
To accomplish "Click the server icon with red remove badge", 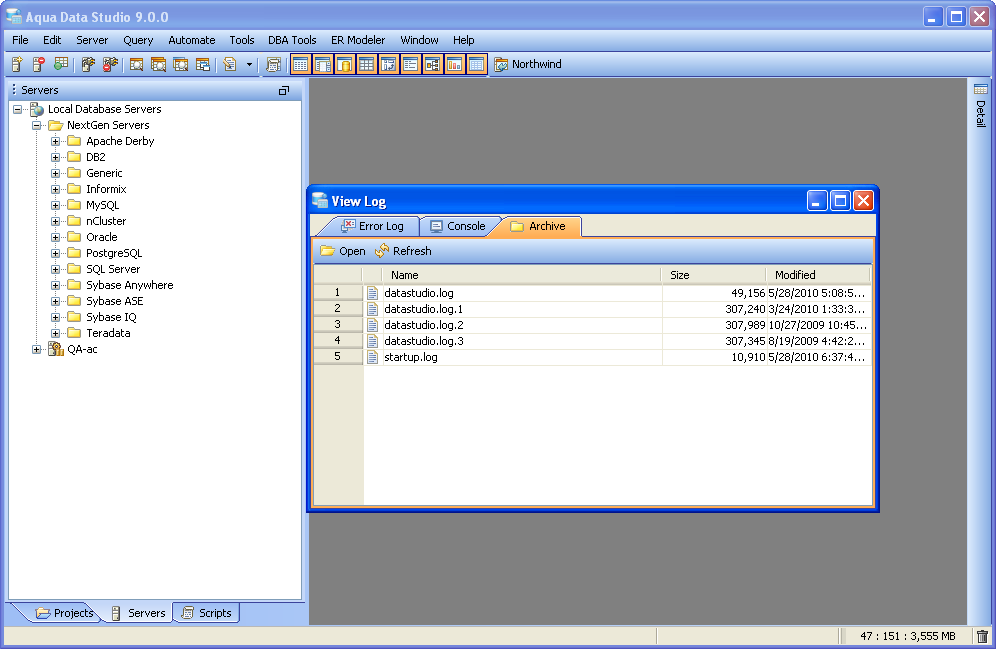I will coord(39,64).
